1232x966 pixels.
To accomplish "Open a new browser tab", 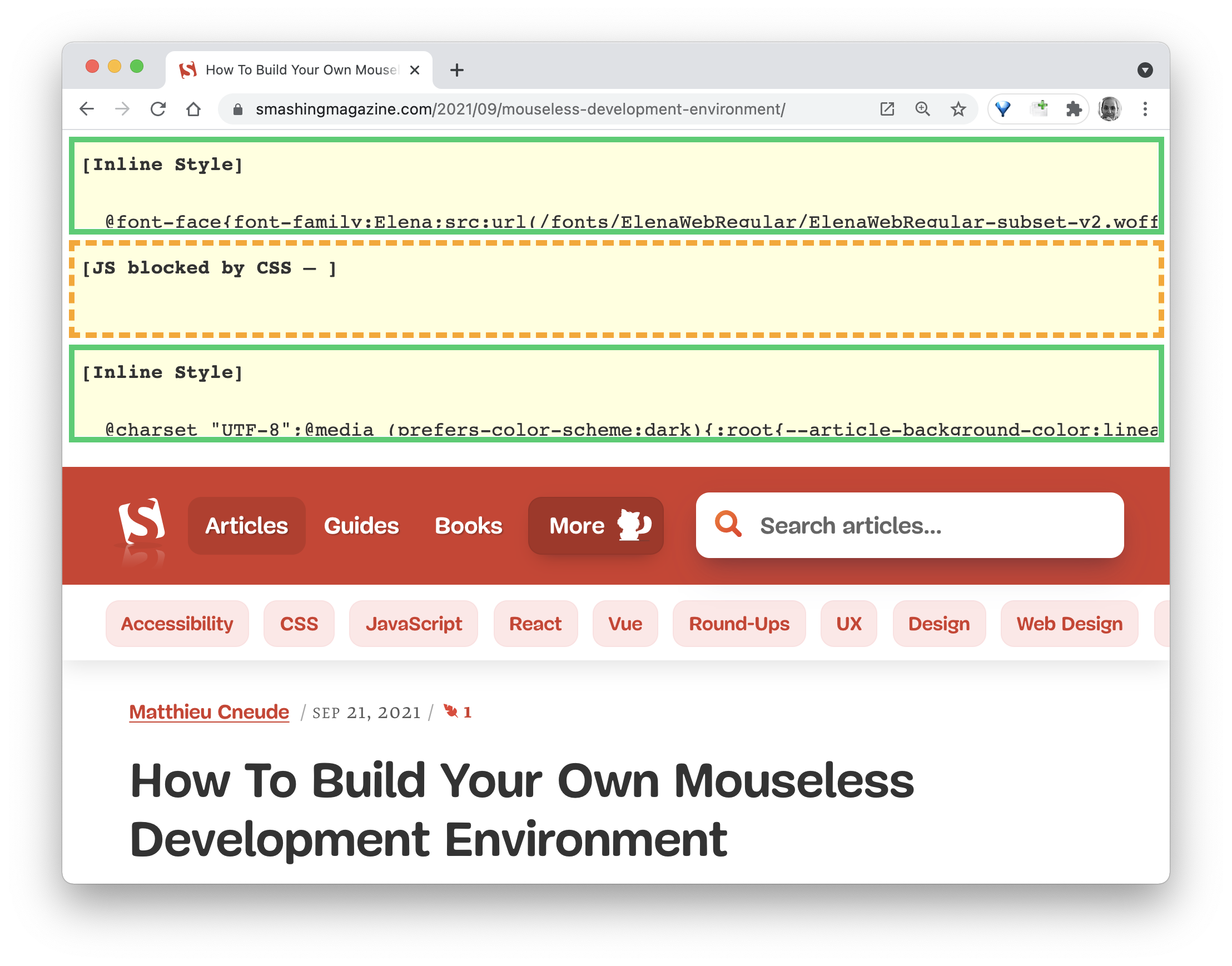I will tap(457, 69).
